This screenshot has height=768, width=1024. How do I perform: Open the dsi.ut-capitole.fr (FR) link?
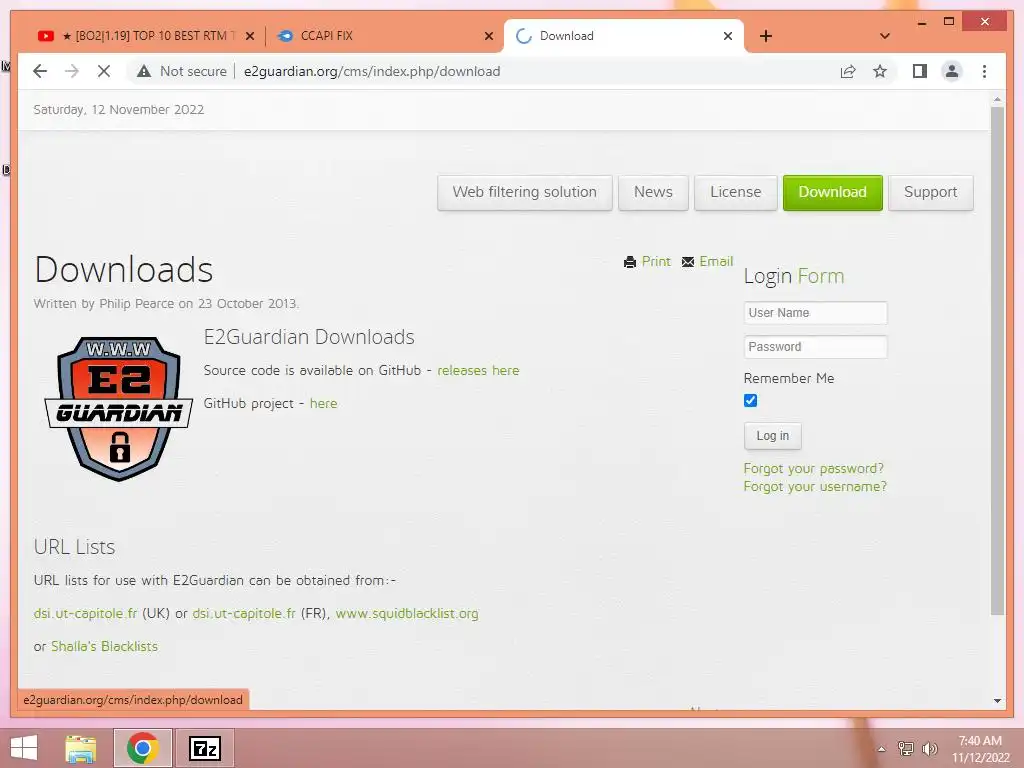(244, 613)
